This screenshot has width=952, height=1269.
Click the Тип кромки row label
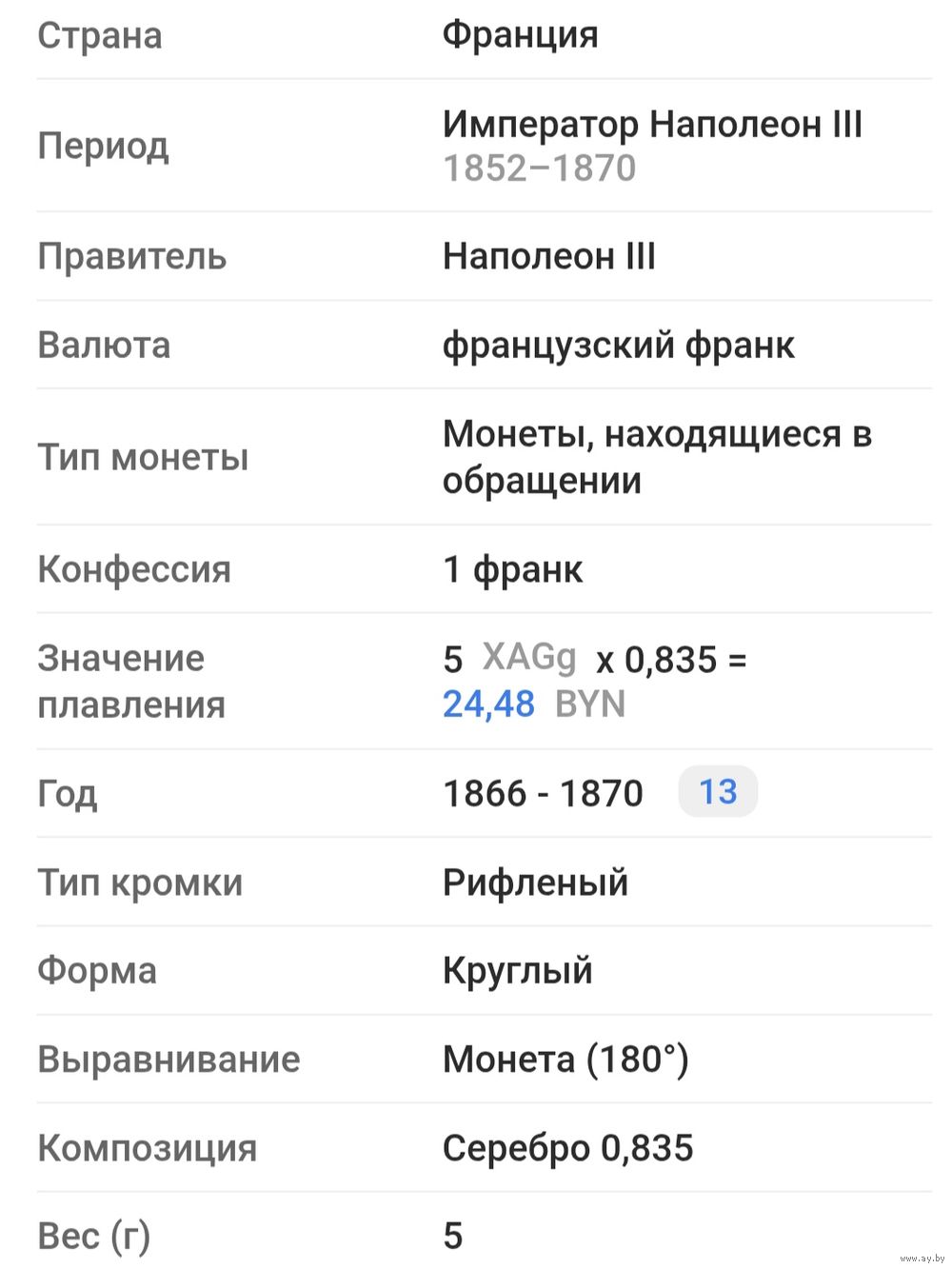pos(140,882)
